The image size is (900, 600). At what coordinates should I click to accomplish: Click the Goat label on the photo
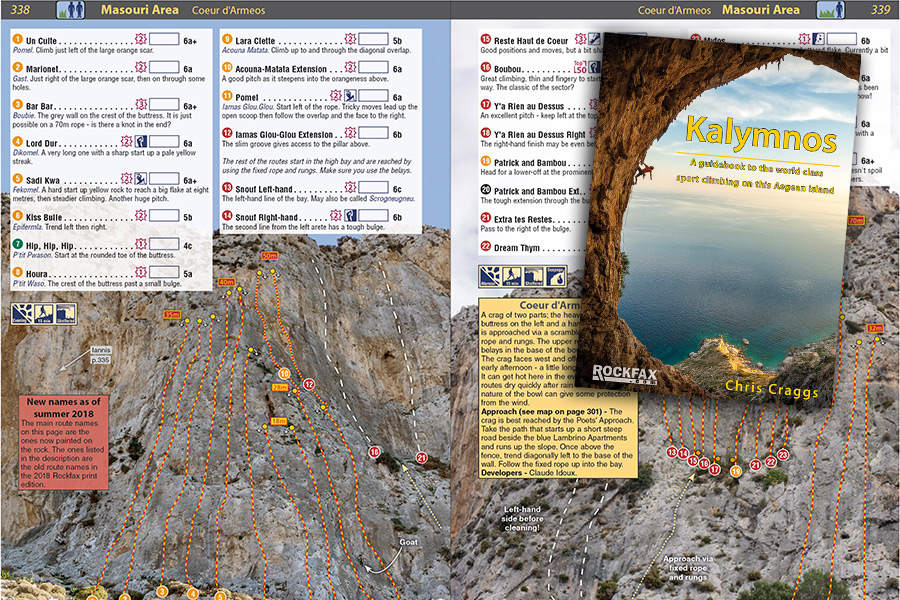[x=409, y=541]
